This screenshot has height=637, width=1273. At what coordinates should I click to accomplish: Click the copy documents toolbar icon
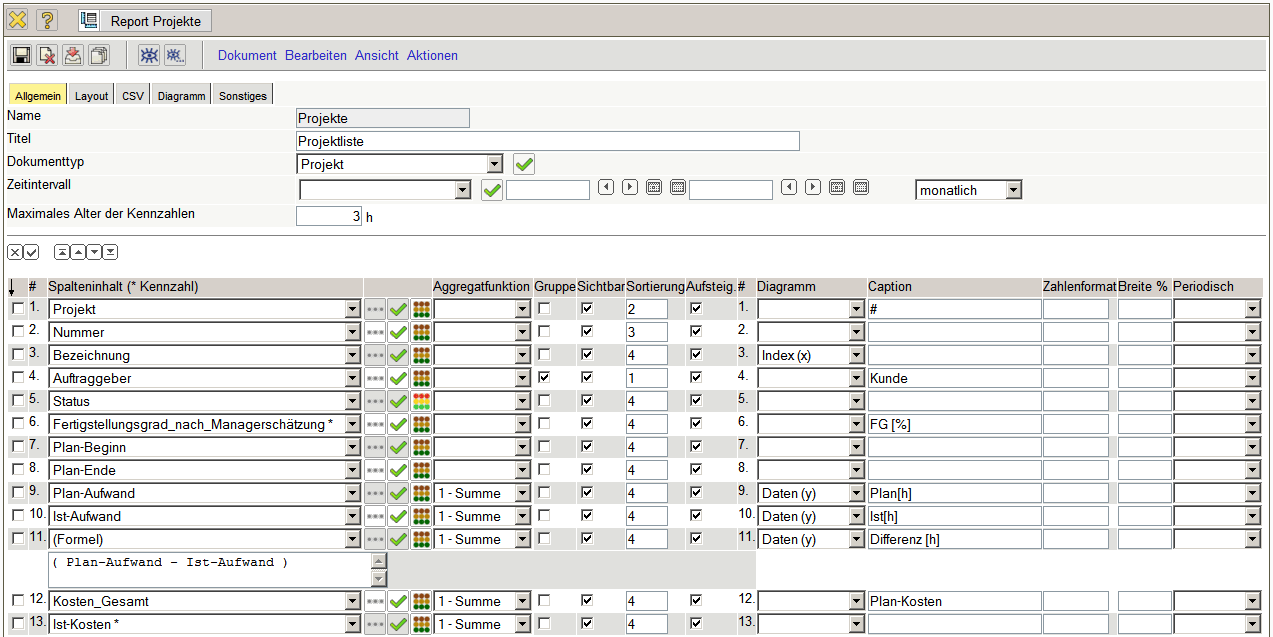(99, 56)
